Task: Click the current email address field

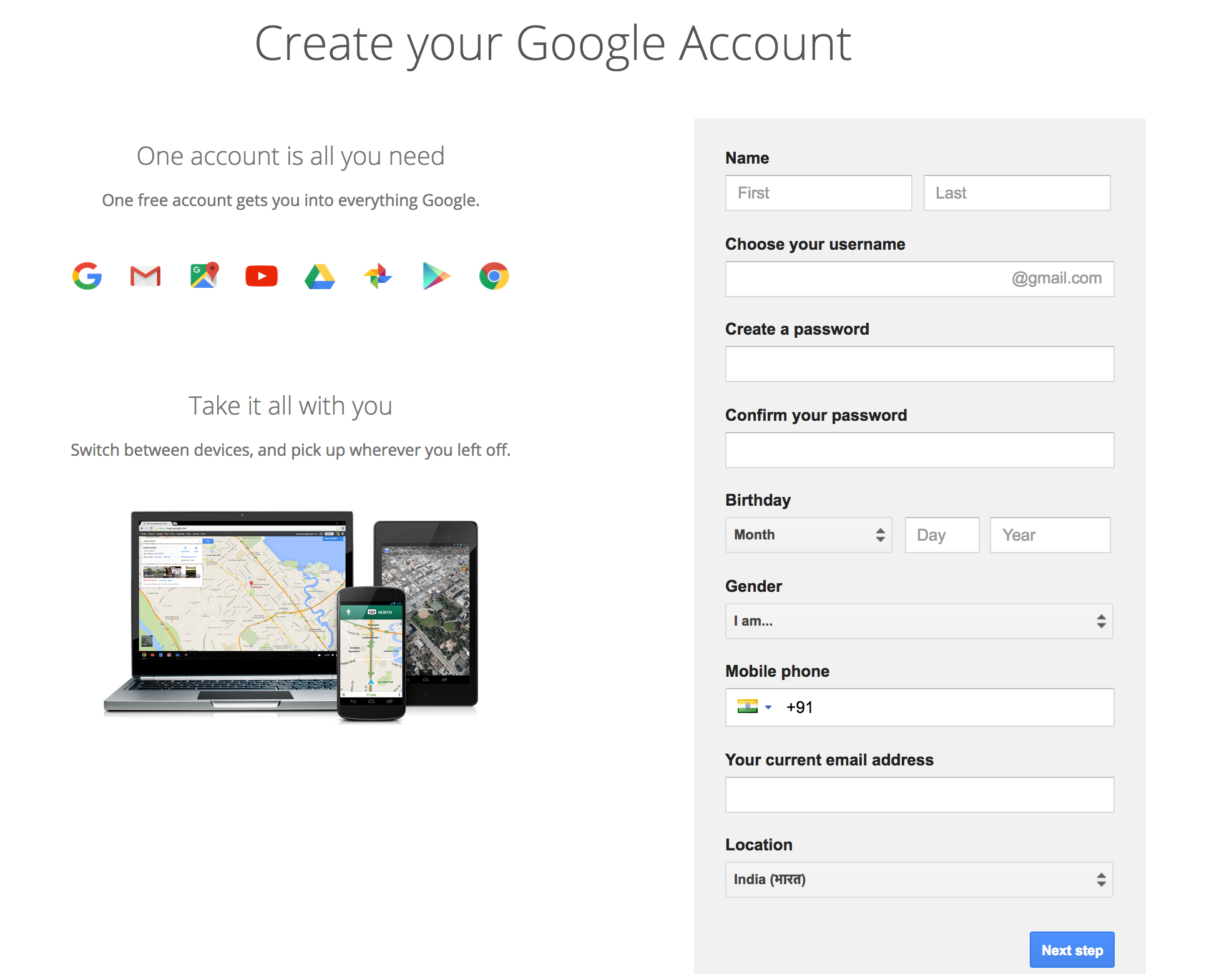Action: (x=920, y=795)
